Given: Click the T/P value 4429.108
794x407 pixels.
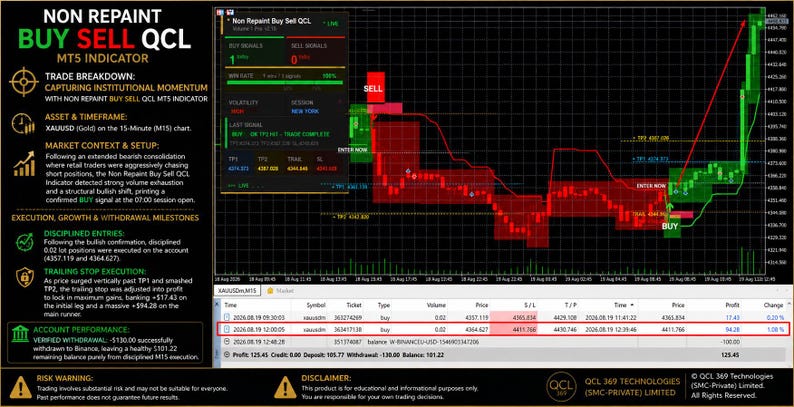Looking at the screenshot, I should click(x=566, y=317).
